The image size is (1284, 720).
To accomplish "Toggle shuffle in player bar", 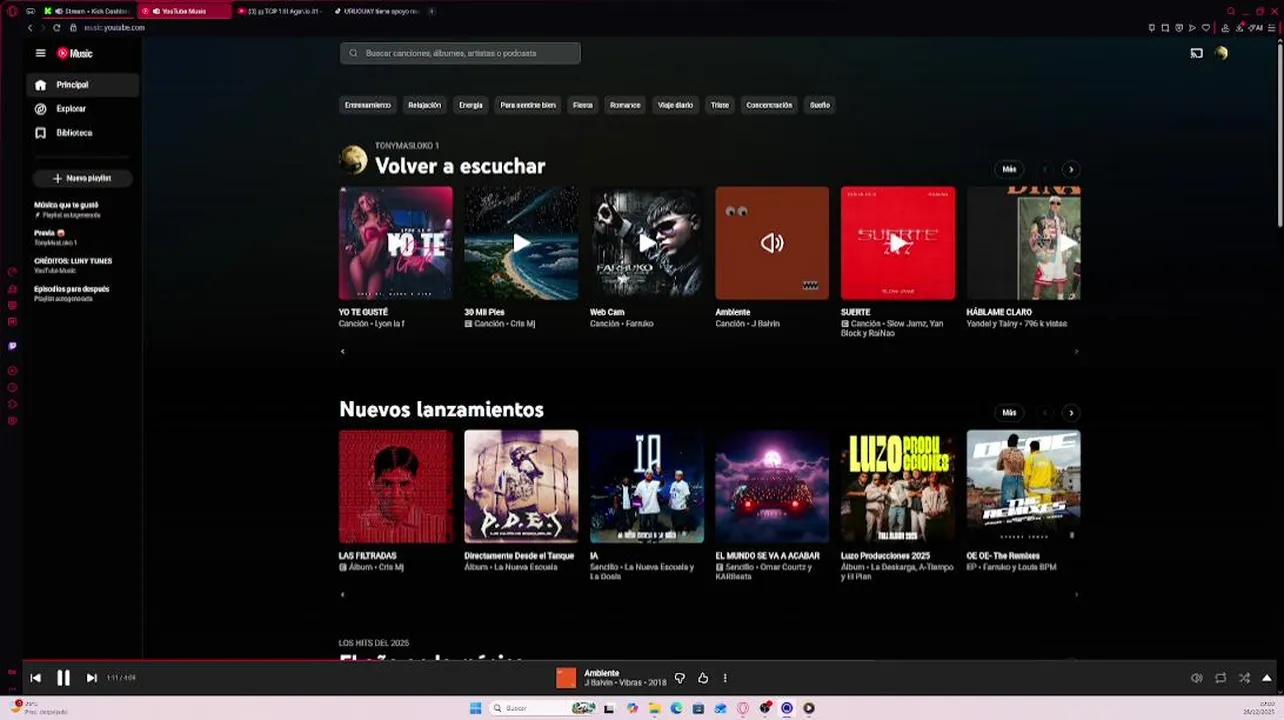I will coord(1244,678).
